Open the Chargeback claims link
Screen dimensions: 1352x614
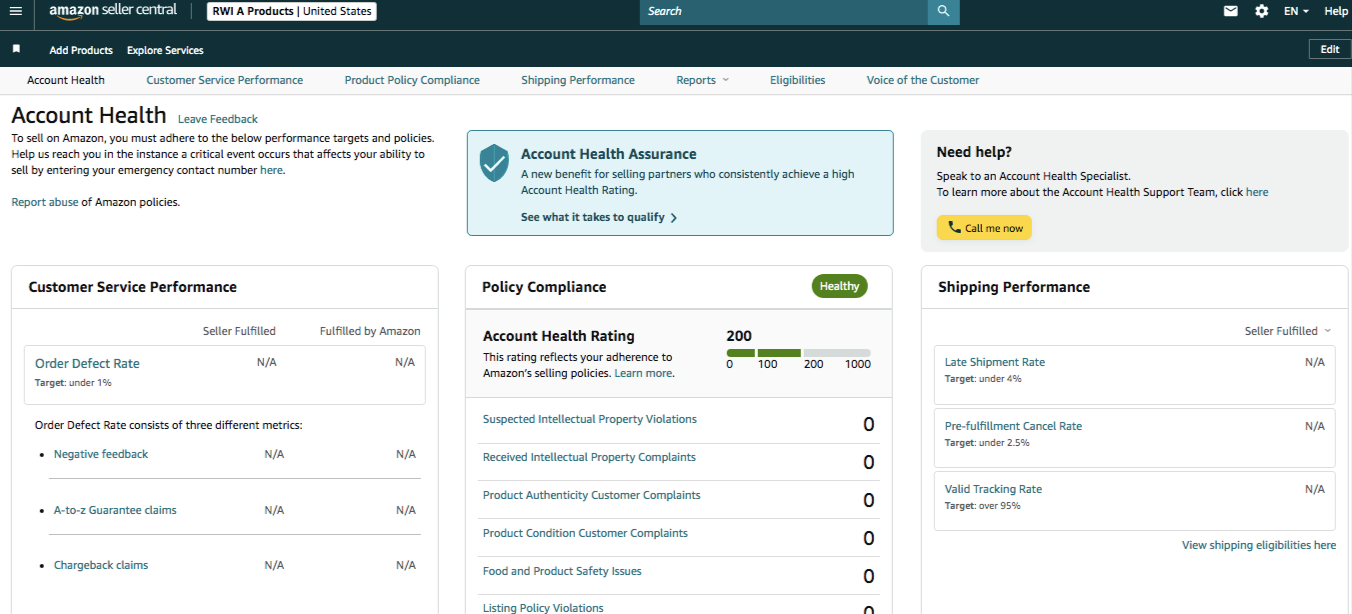[x=101, y=565]
